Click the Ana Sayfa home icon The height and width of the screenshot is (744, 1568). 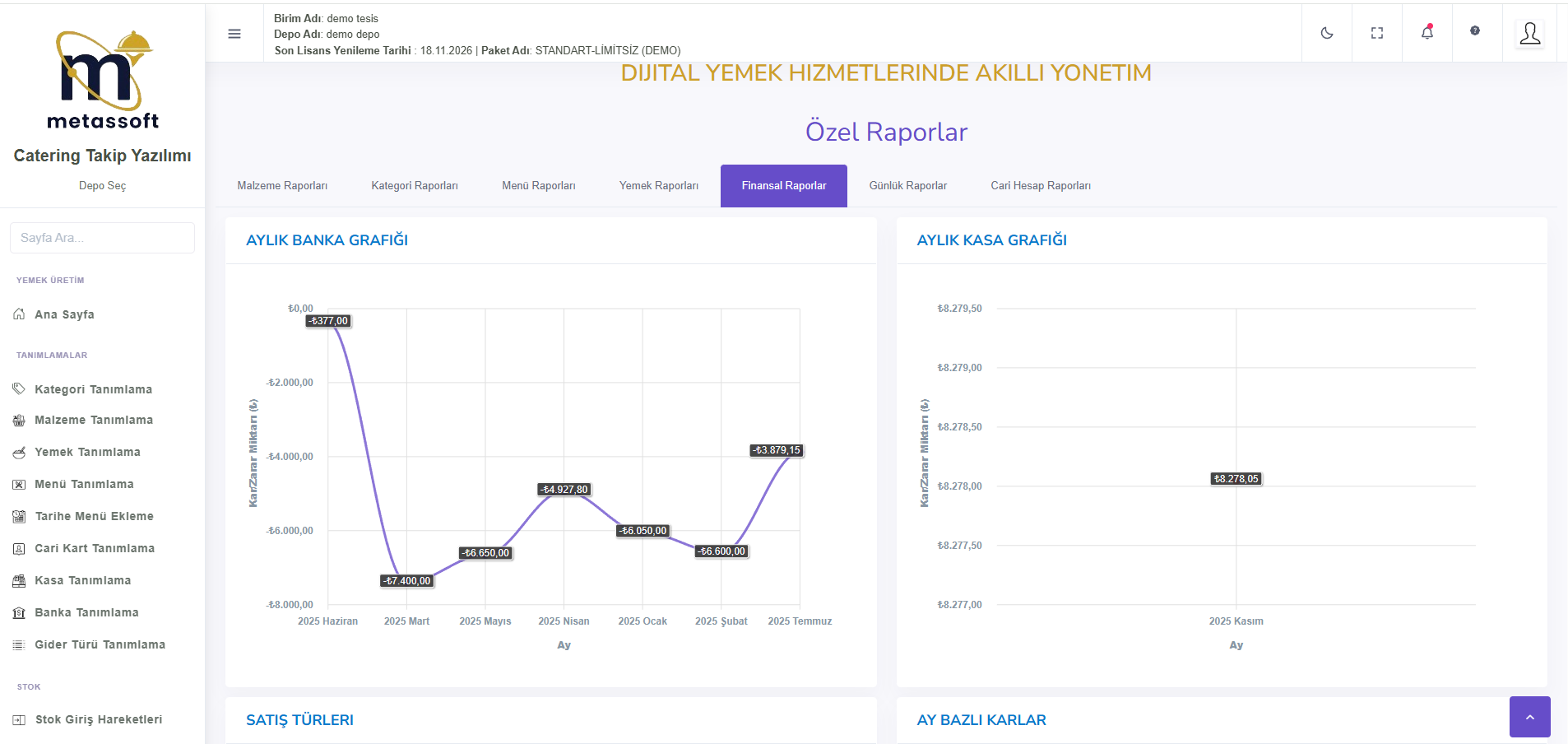[x=19, y=314]
